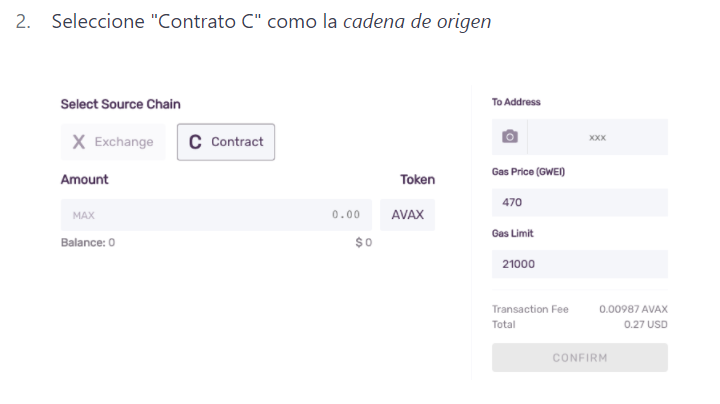The height and width of the screenshot is (404, 720).
Task: Click the CONFIRM button
Action: [x=579, y=358]
